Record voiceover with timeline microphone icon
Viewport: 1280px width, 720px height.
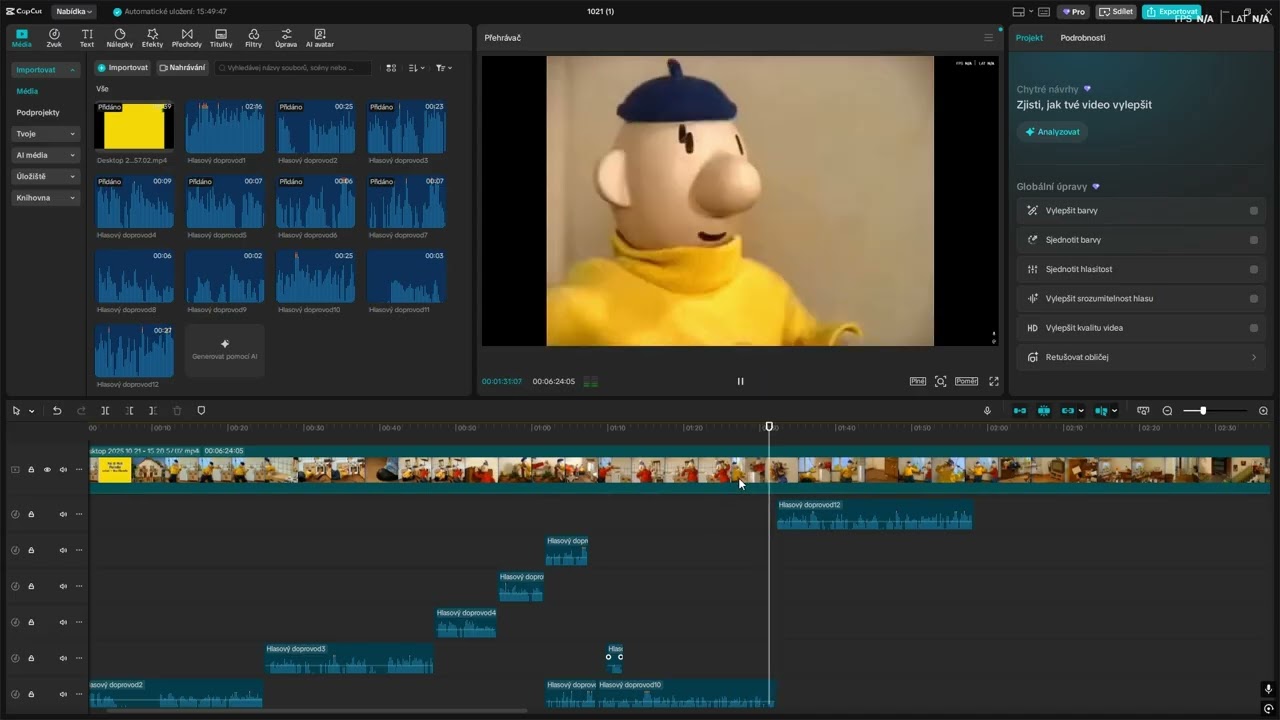click(987, 411)
